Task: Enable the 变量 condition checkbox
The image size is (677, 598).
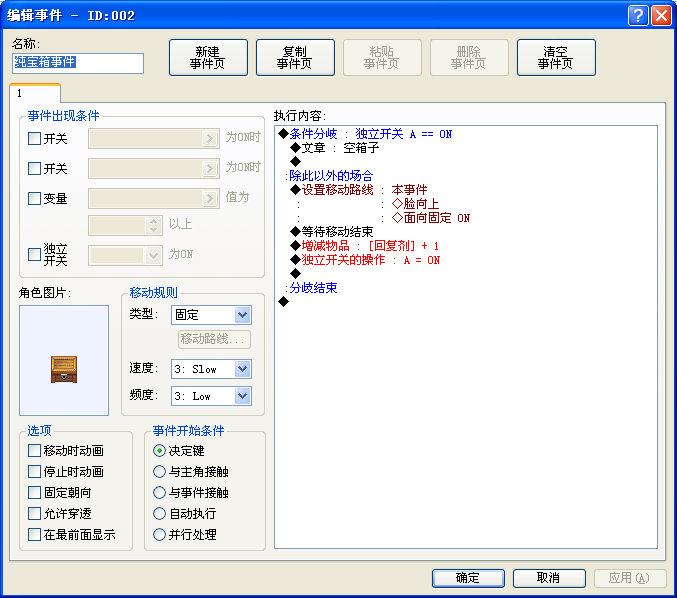Action: [34, 199]
